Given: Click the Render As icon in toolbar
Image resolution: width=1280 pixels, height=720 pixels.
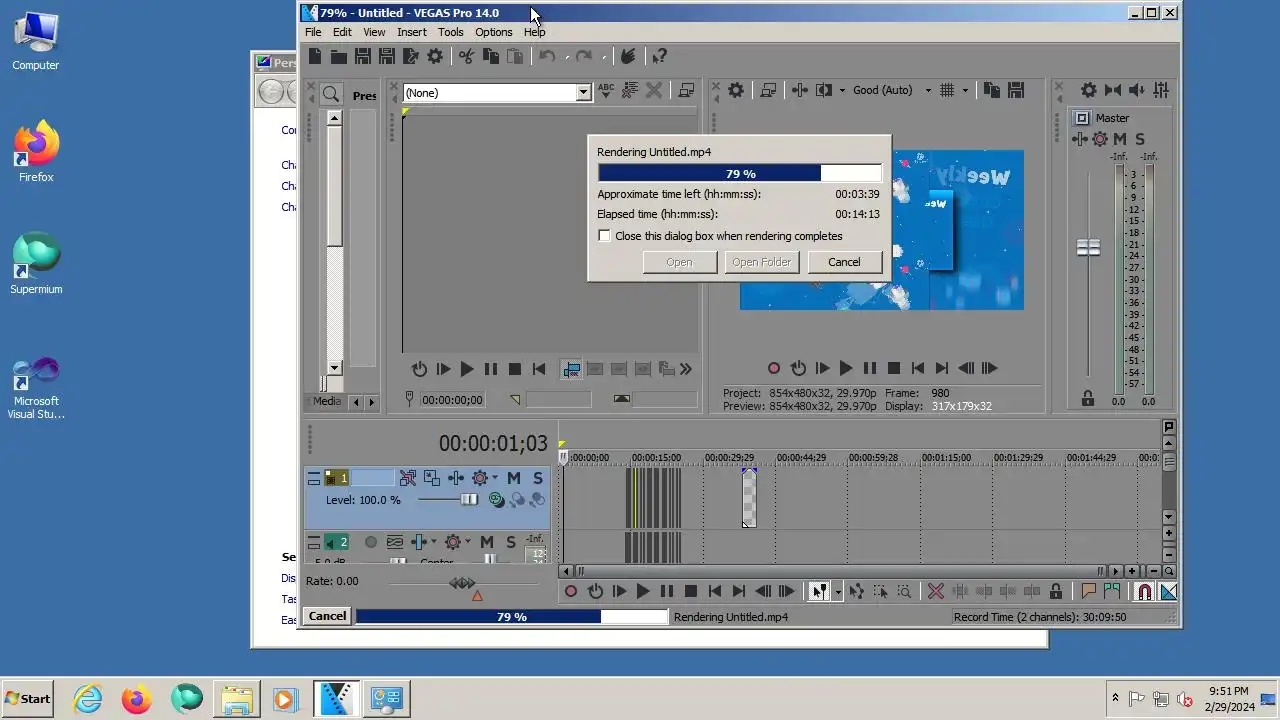Looking at the screenshot, I should pyautogui.click(x=411, y=57).
